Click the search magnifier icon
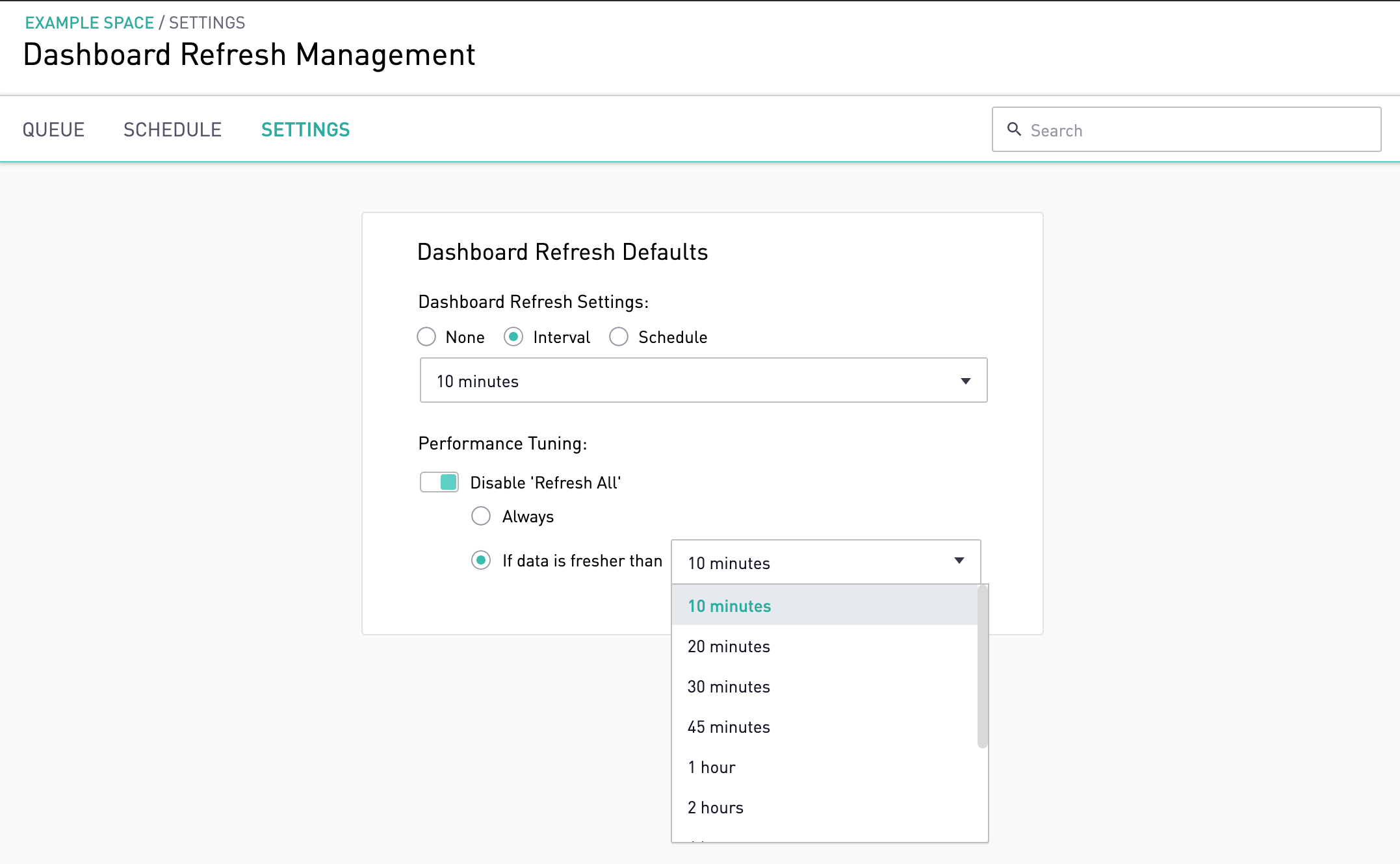The width and height of the screenshot is (1400, 864). pos(1013,129)
